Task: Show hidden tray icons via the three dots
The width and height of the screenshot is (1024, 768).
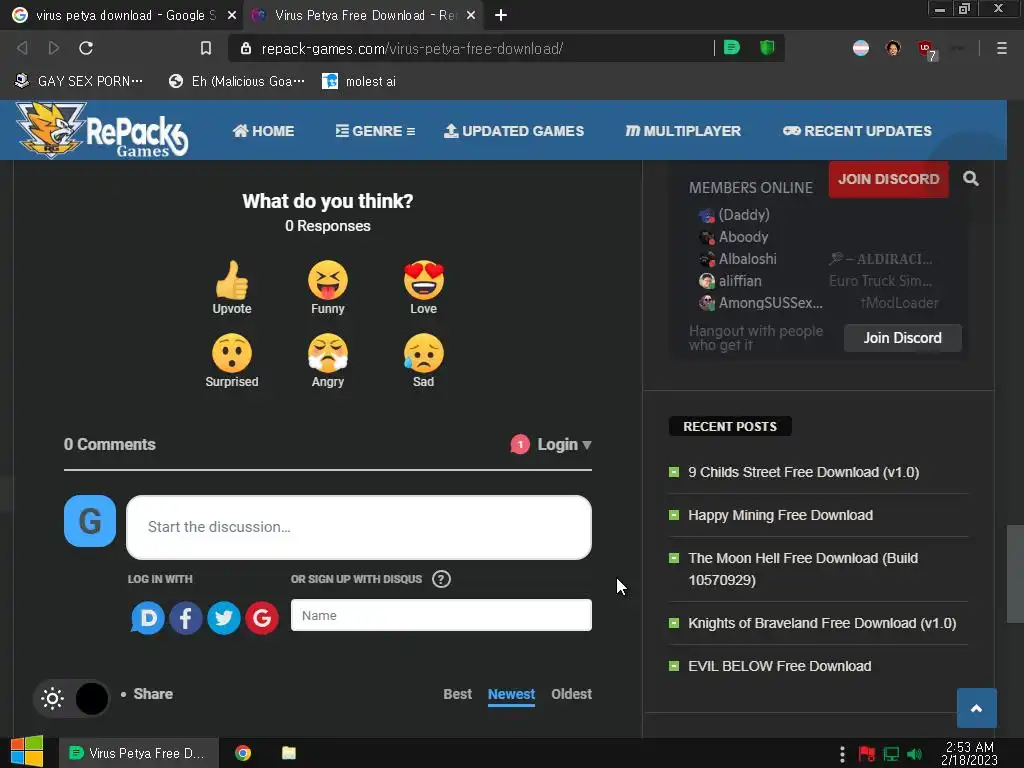Action: 842,754
